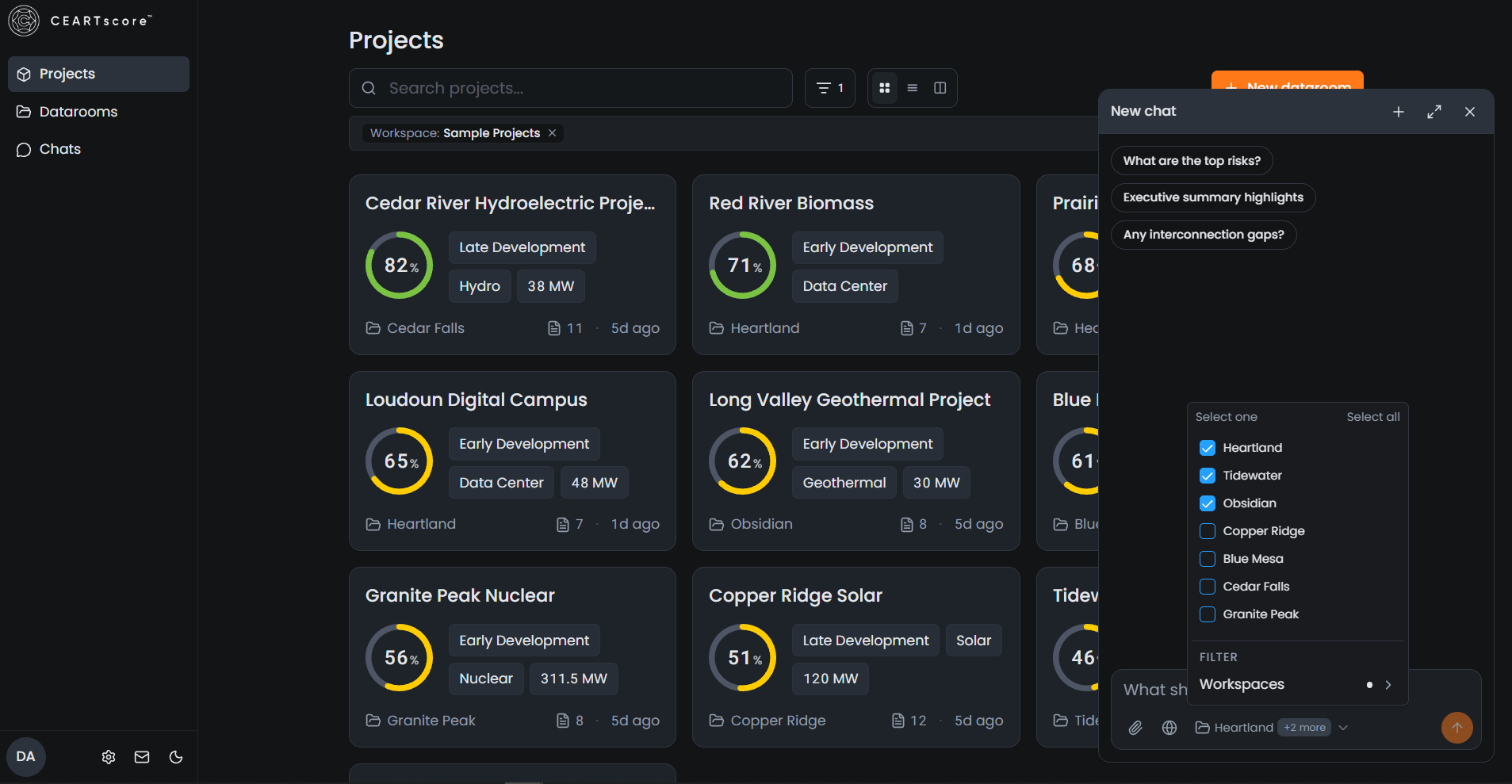Click the New dataroom button
This screenshot has height=784, width=1512.
click(1288, 81)
